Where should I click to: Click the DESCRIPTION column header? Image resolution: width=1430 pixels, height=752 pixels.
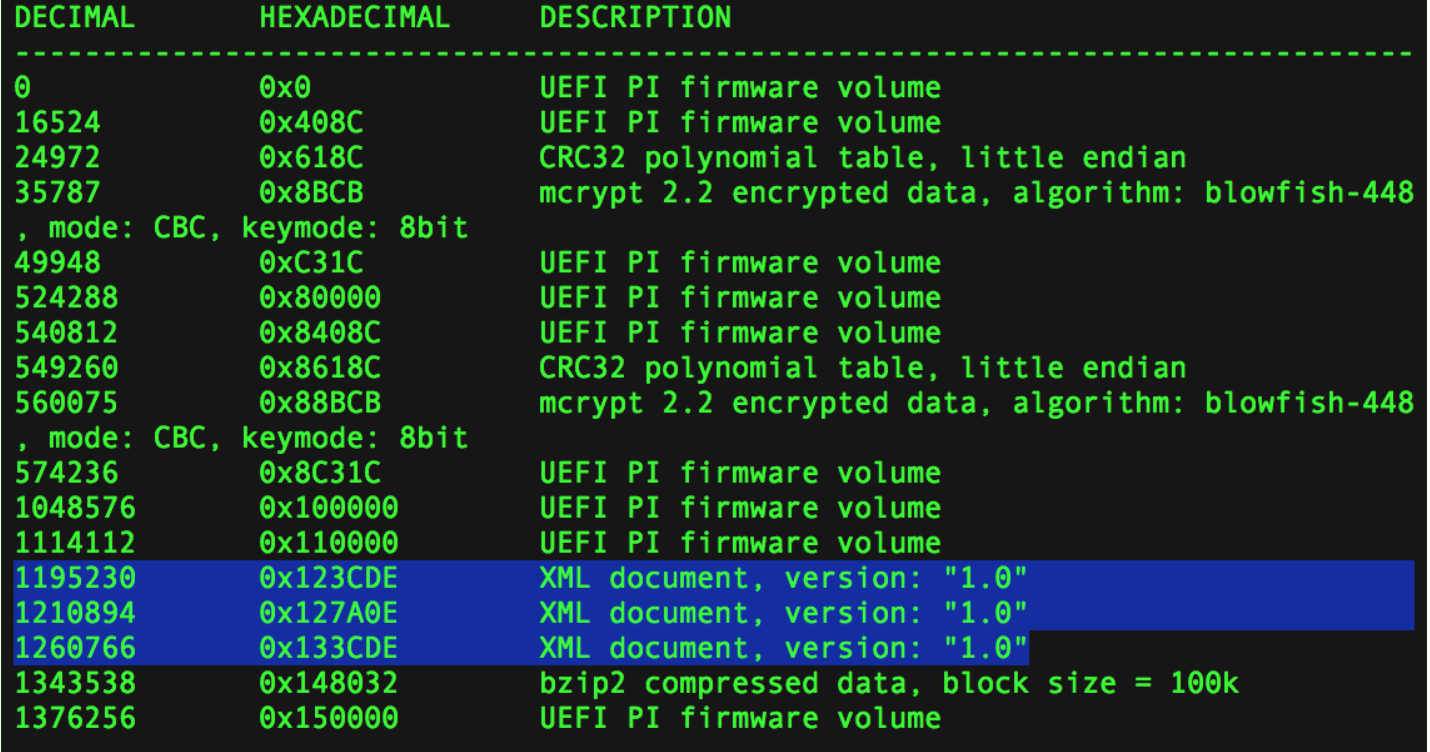tap(635, 17)
